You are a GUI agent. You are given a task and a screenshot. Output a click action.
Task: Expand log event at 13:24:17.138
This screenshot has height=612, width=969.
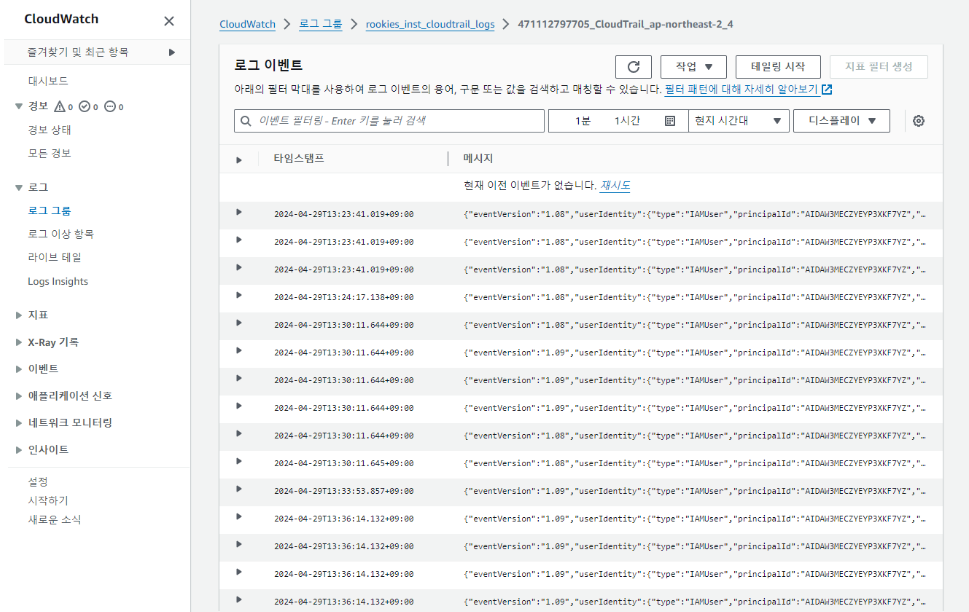239,295
